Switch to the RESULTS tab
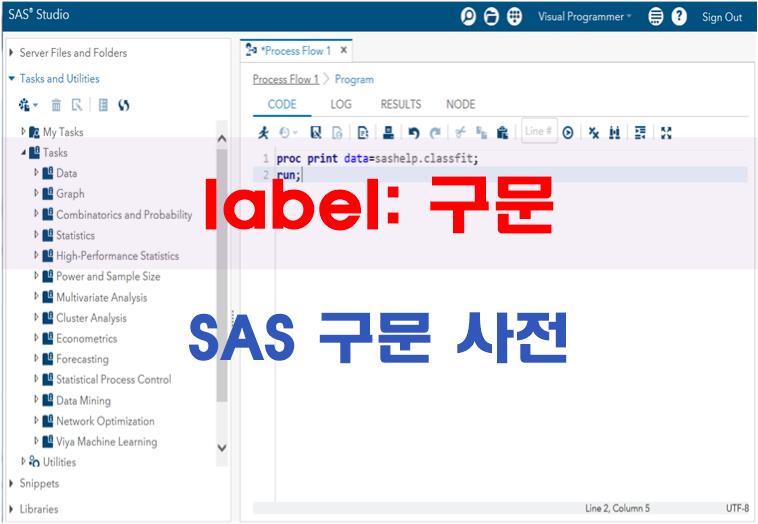This screenshot has width=758, height=524. [x=401, y=104]
